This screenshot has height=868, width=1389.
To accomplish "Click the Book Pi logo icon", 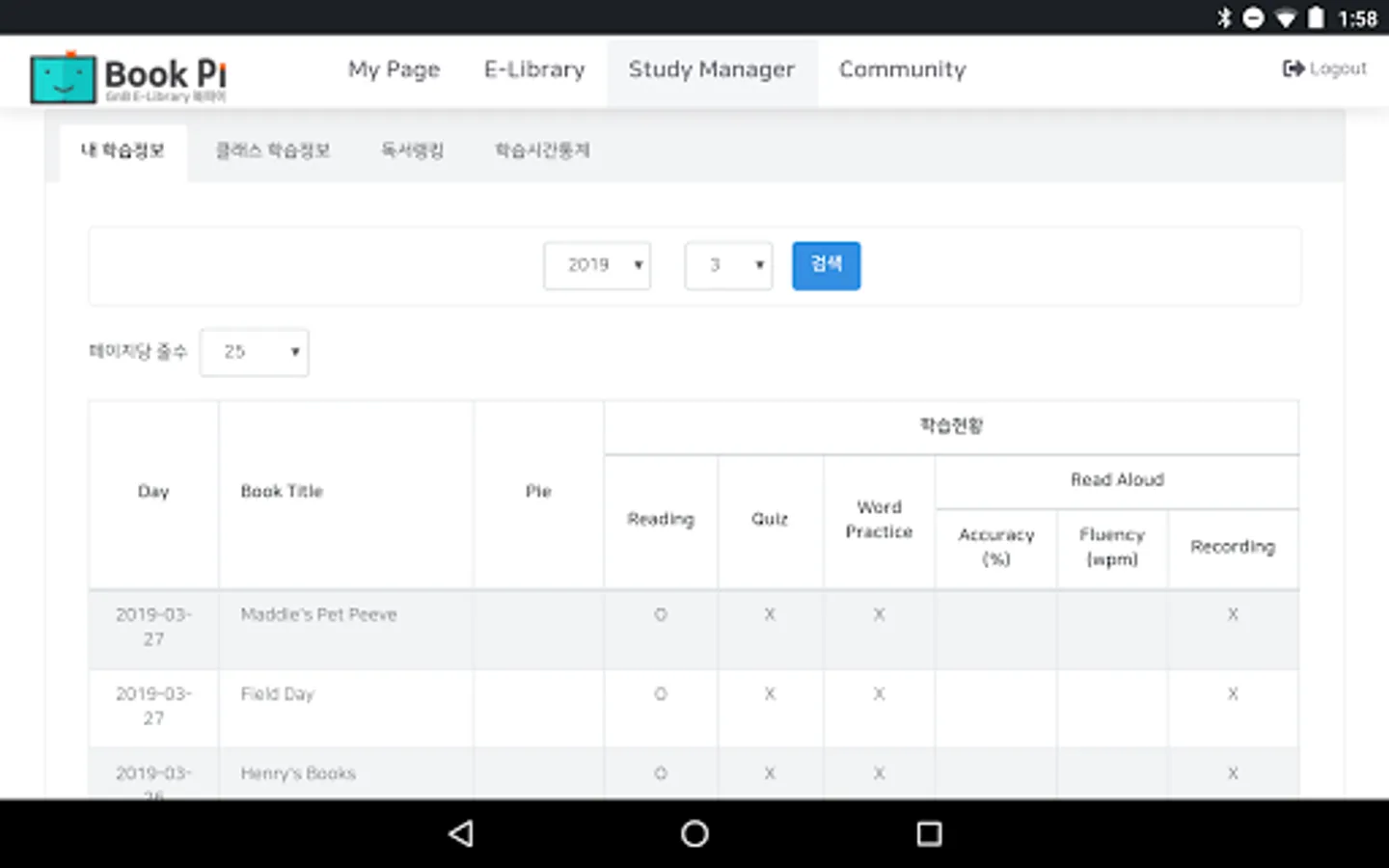I will tap(64, 78).
